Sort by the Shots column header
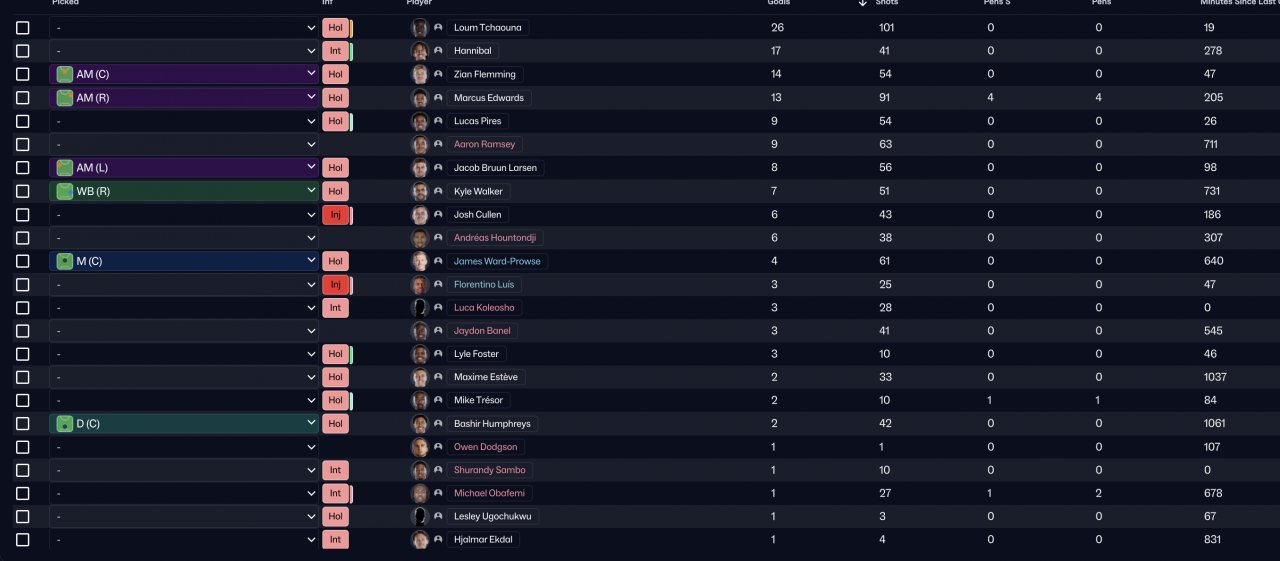The image size is (1280, 561). (887, 3)
